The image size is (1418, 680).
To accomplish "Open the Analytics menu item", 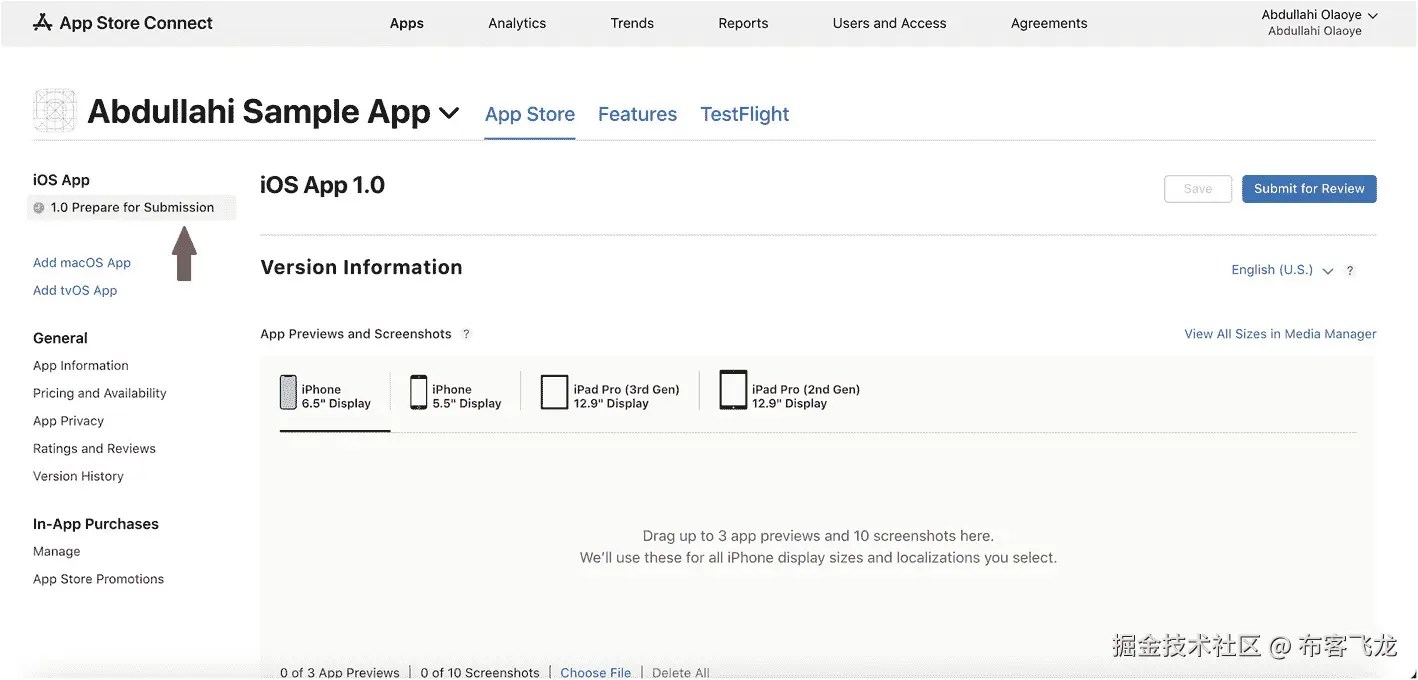I will point(517,23).
